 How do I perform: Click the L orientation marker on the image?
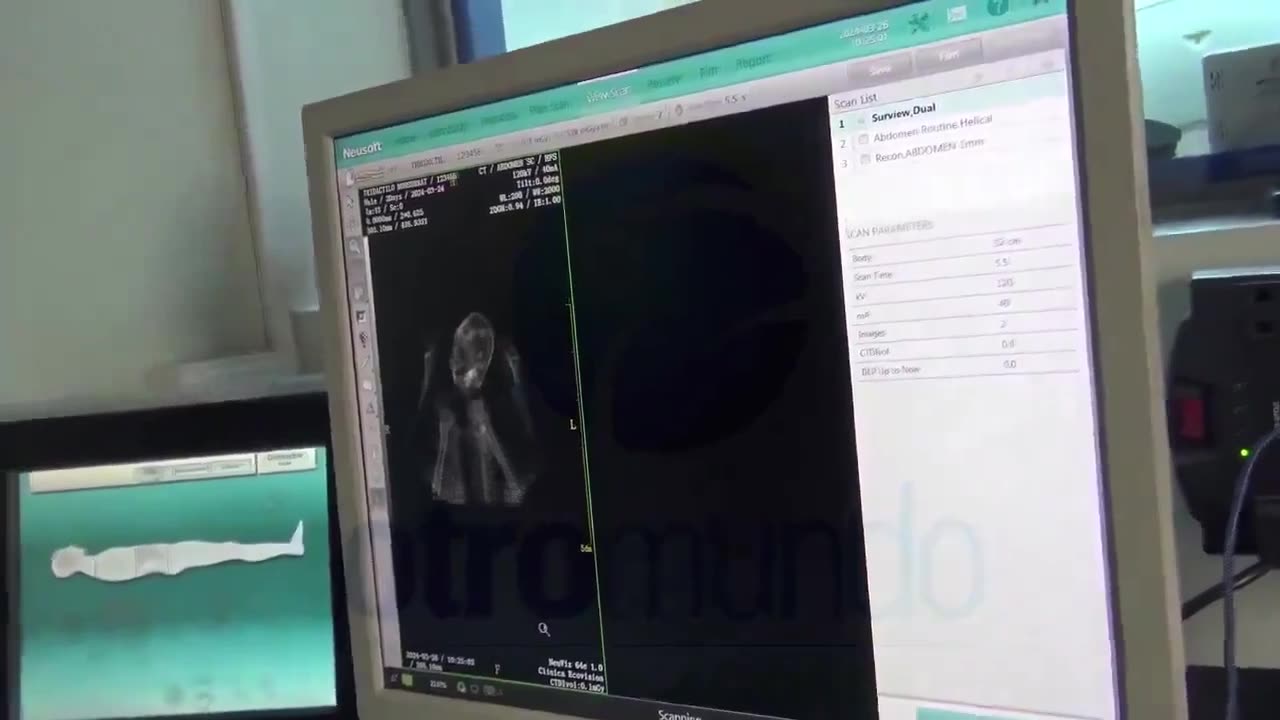(x=573, y=425)
